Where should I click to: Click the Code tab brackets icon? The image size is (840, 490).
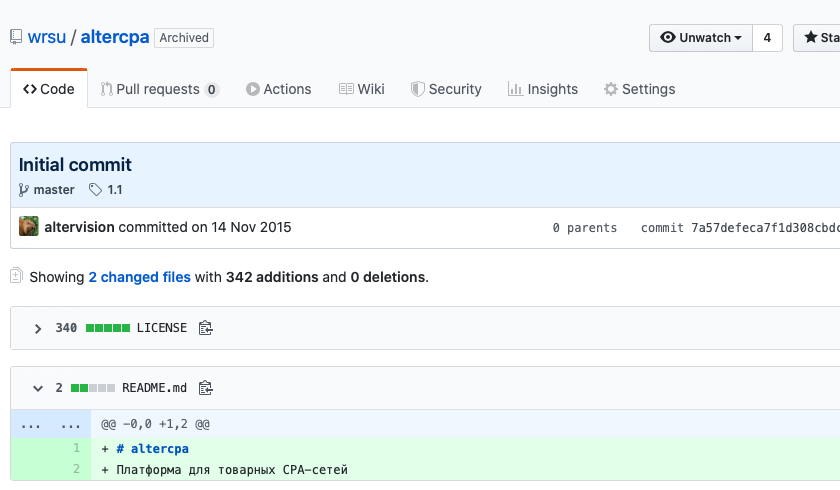30,89
